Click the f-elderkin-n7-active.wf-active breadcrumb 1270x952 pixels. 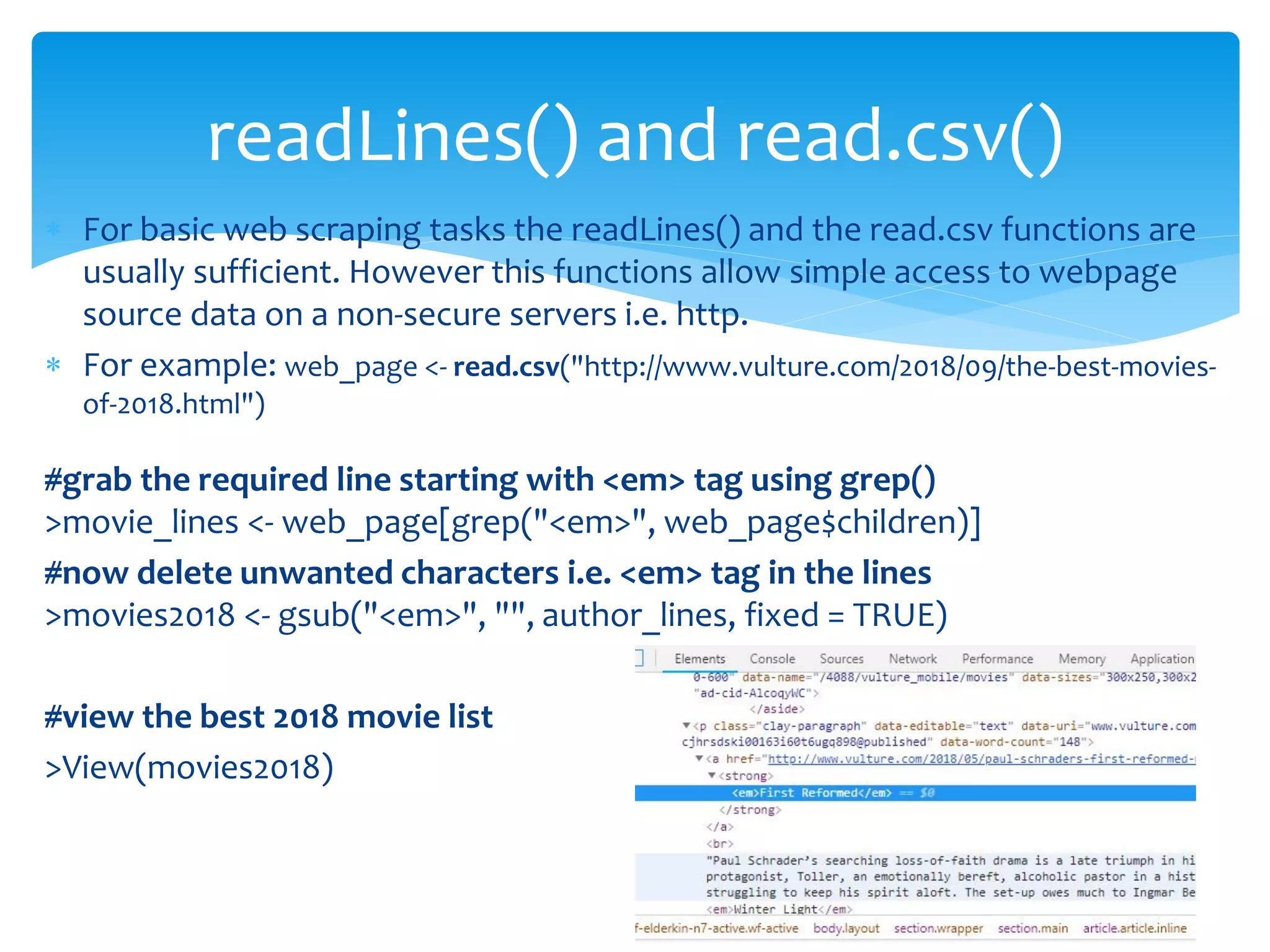point(717,928)
